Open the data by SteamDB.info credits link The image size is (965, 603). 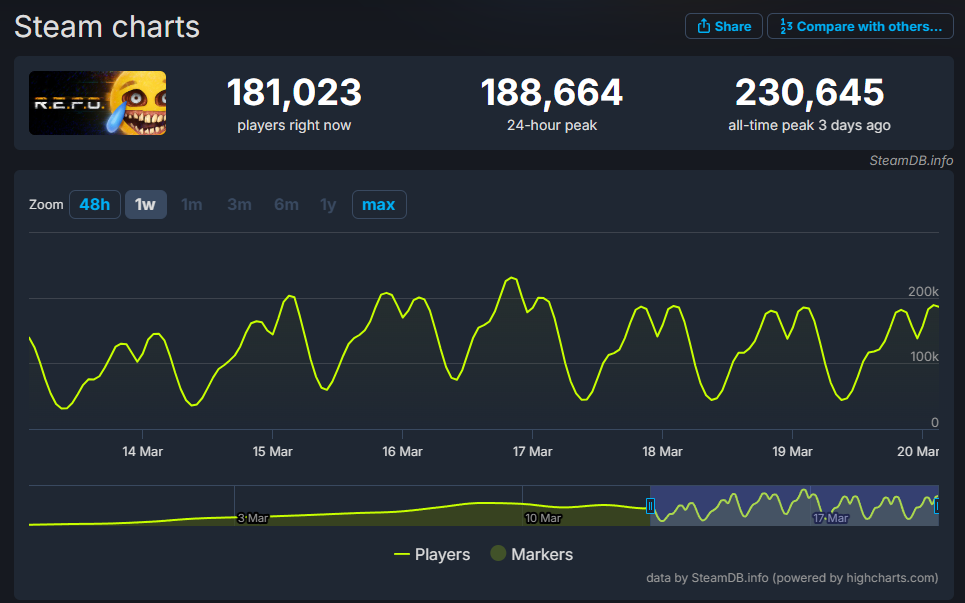click(x=792, y=578)
